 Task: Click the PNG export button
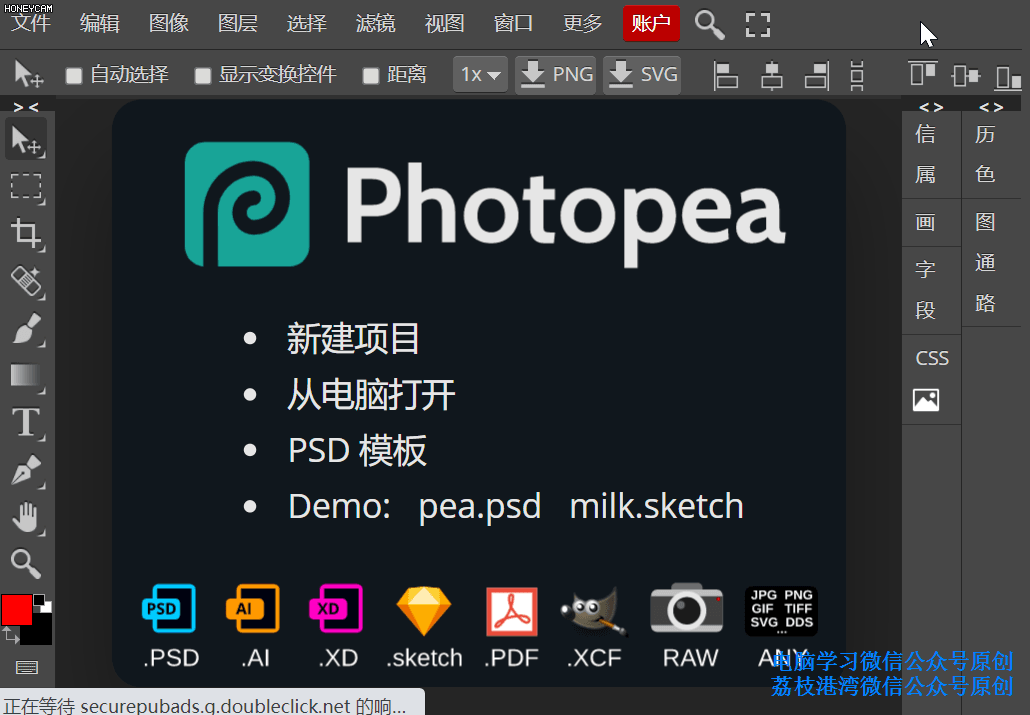555,74
